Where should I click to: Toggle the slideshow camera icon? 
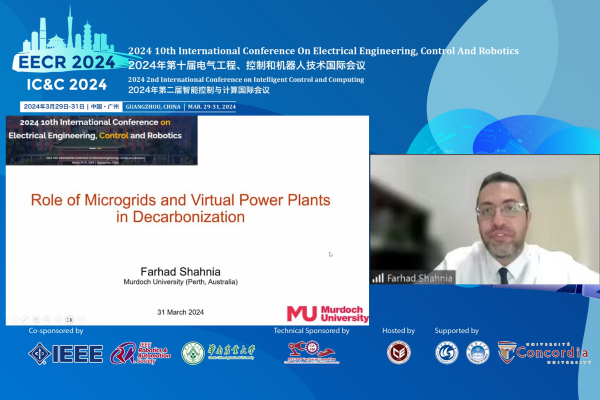tap(69, 320)
